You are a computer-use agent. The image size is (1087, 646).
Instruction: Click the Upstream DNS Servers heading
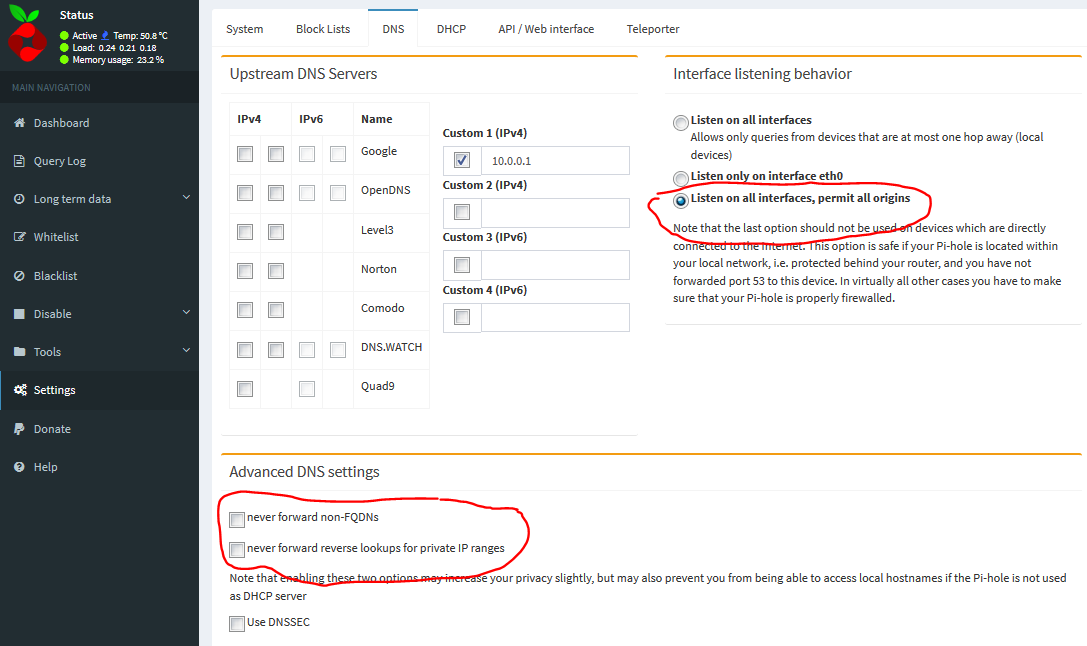(x=304, y=73)
